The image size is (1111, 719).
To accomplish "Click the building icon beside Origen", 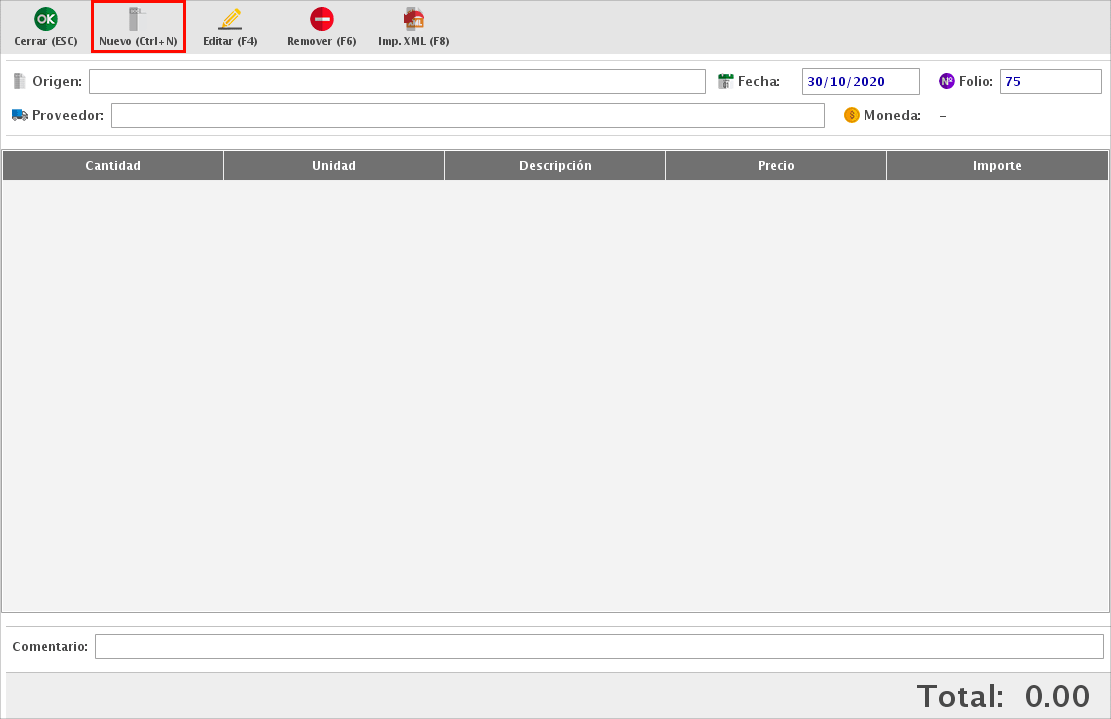I will (20, 81).
